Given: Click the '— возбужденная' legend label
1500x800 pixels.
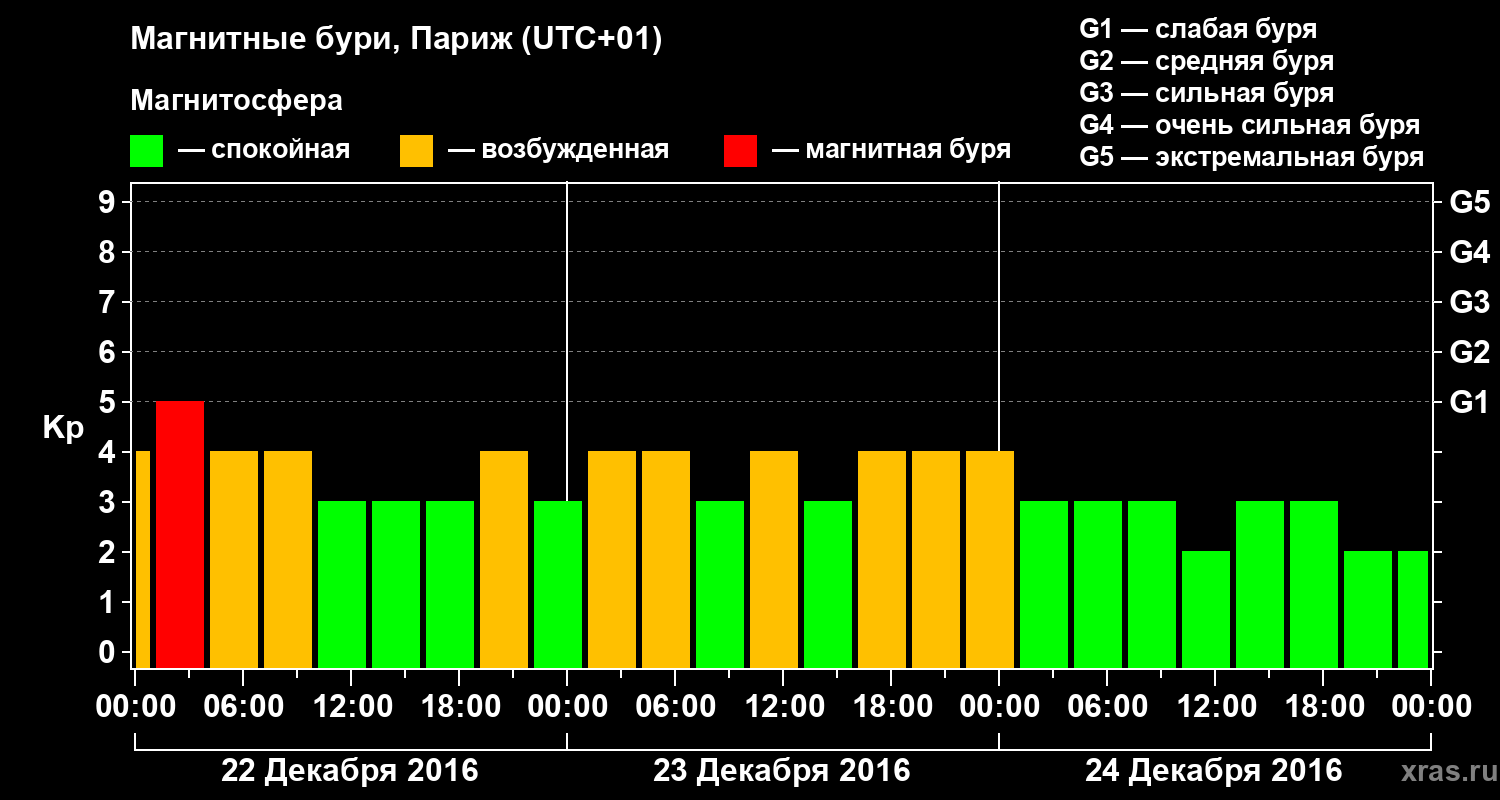Looking at the screenshot, I should pyautogui.click(x=558, y=150).
